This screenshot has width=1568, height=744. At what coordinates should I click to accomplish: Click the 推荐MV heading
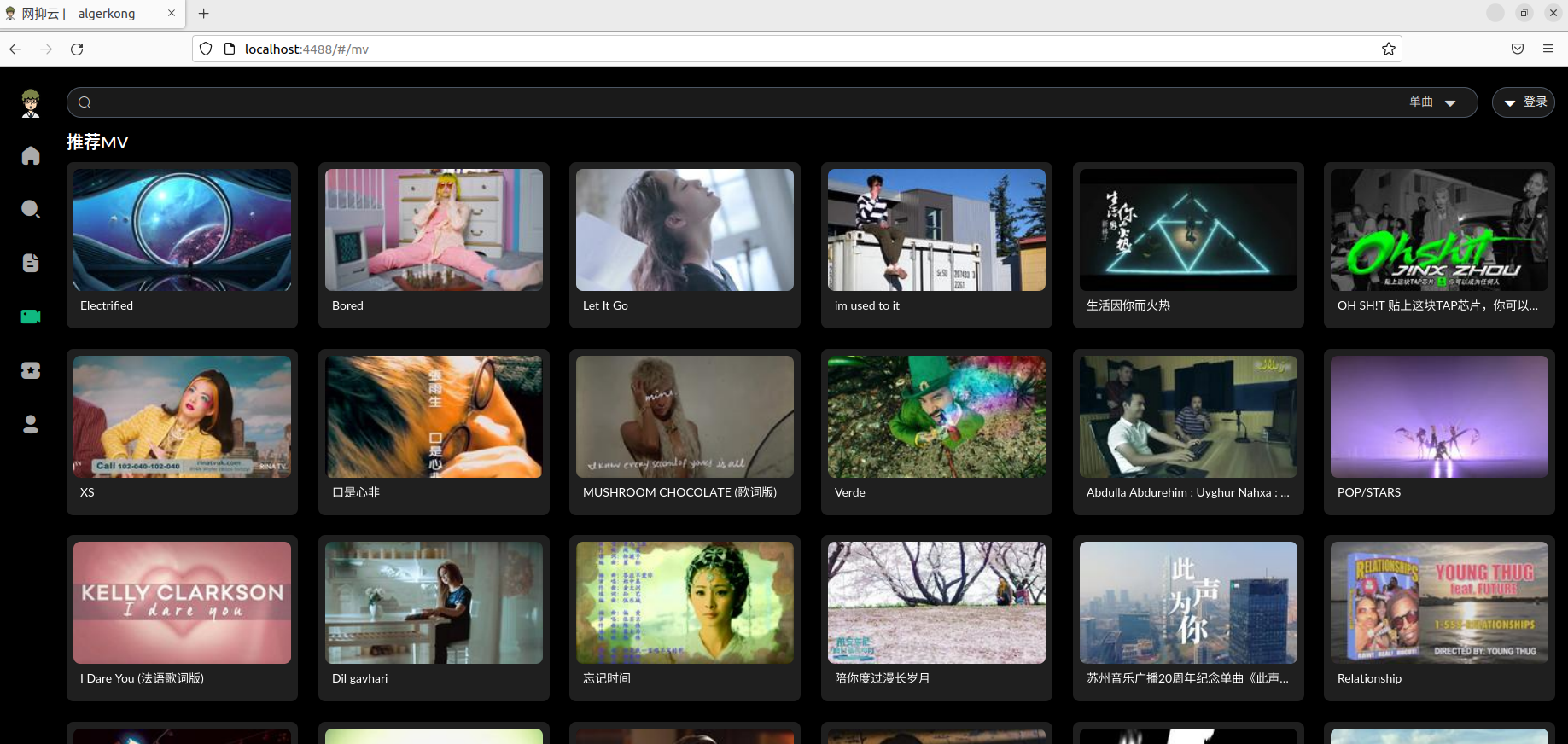click(97, 142)
